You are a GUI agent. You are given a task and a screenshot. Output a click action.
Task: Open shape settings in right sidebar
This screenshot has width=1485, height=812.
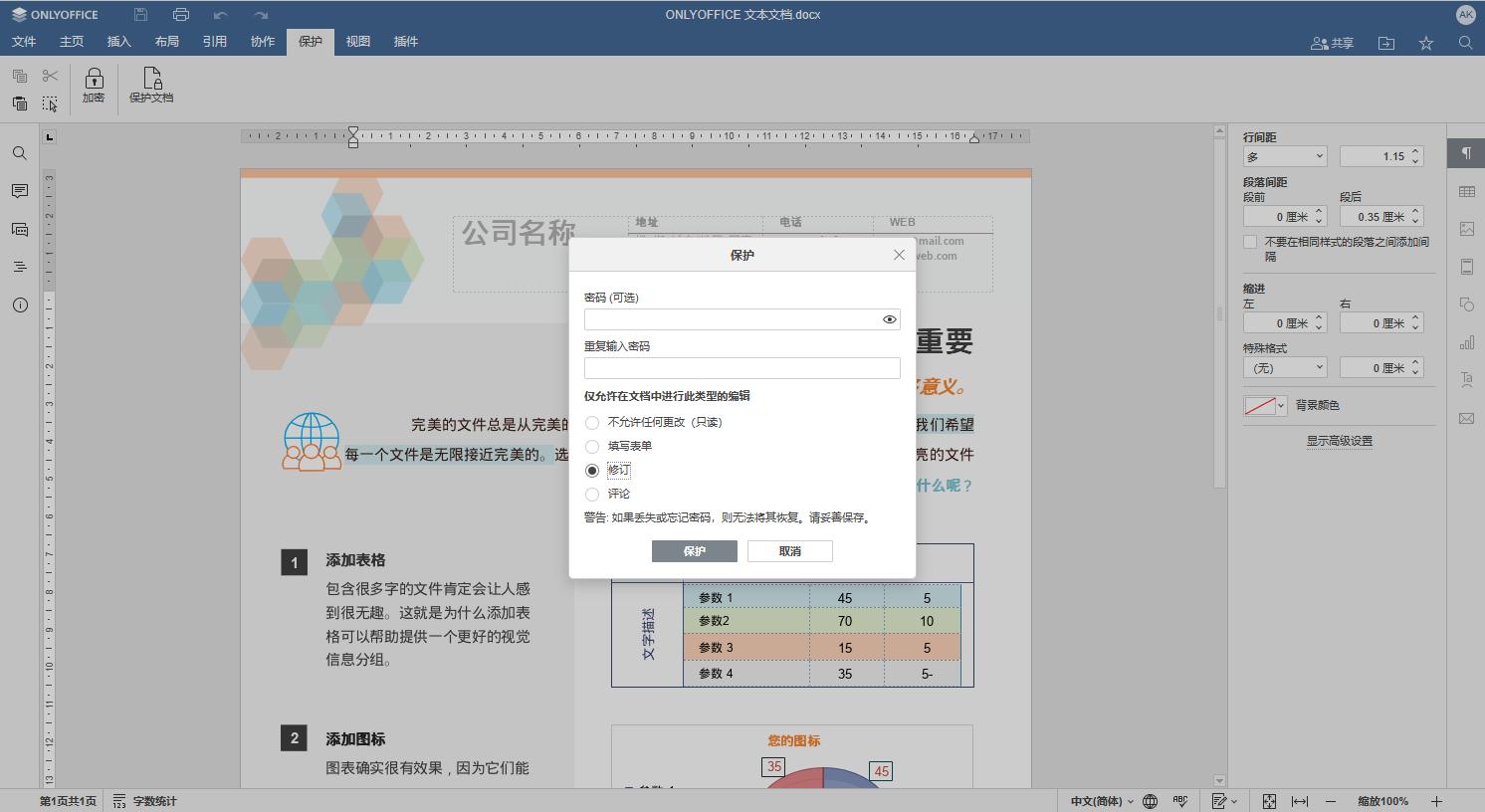[x=1466, y=304]
